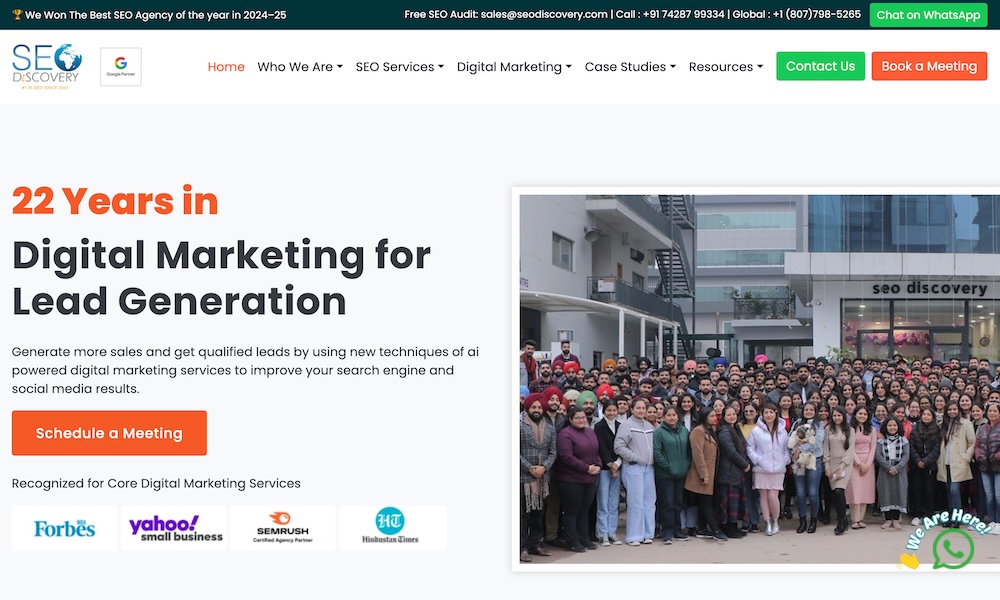
Task: Expand the Who We Are dropdown
Action: [299, 66]
